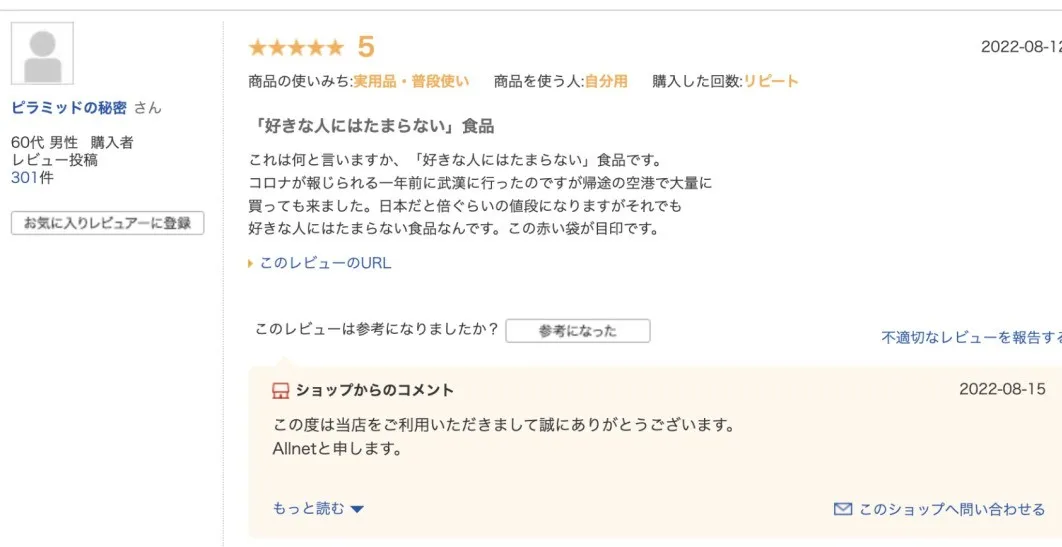Click the shop icon beside ショップからのコメント
The height and width of the screenshot is (547, 1062).
point(280,391)
